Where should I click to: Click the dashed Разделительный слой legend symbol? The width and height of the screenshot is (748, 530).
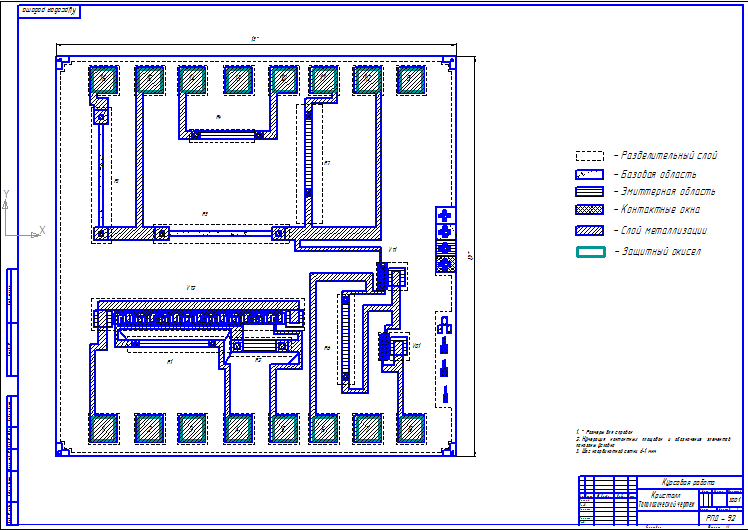[x=590, y=156]
